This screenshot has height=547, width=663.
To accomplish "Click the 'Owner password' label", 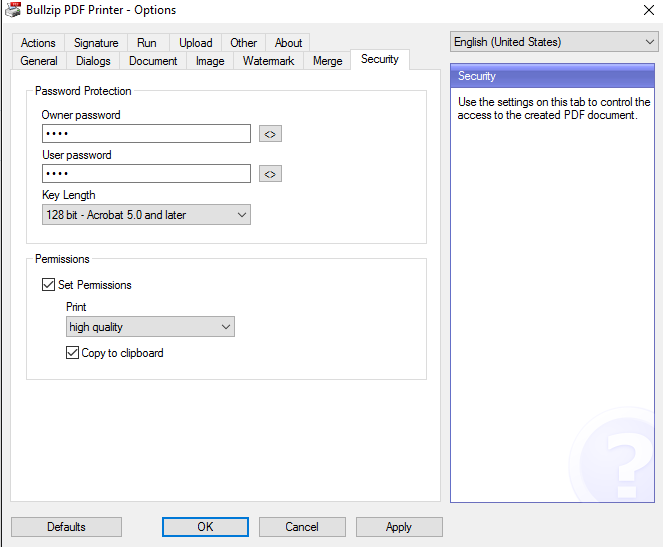I will (x=81, y=115).
